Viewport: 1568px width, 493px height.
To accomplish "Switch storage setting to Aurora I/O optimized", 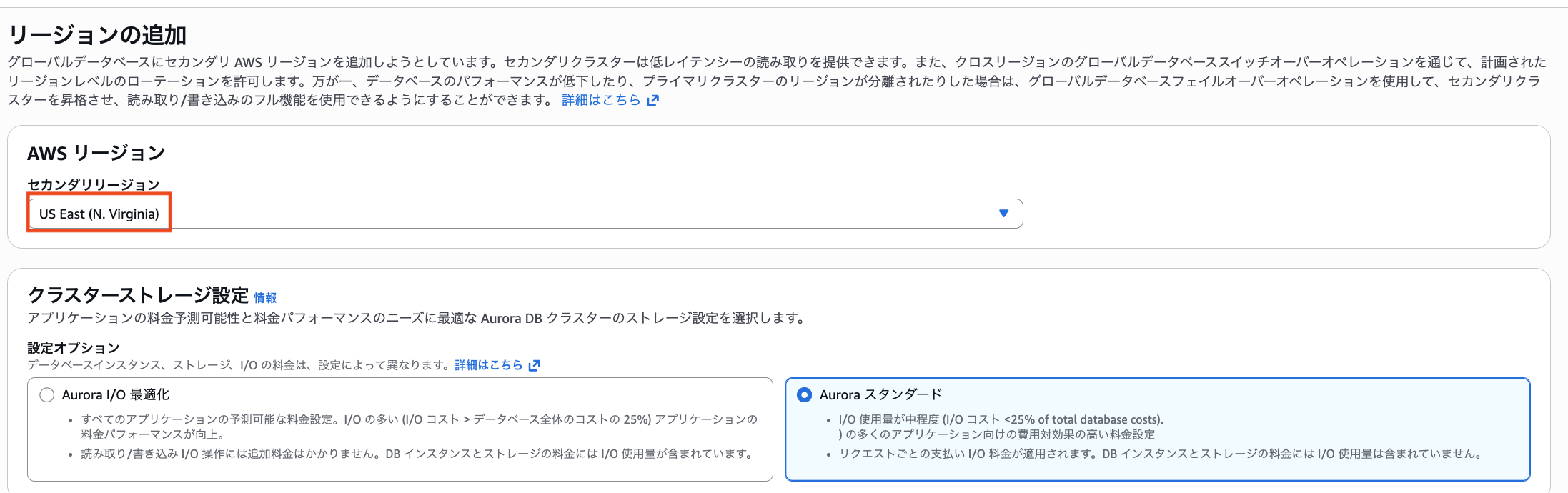I will [46, 393].
